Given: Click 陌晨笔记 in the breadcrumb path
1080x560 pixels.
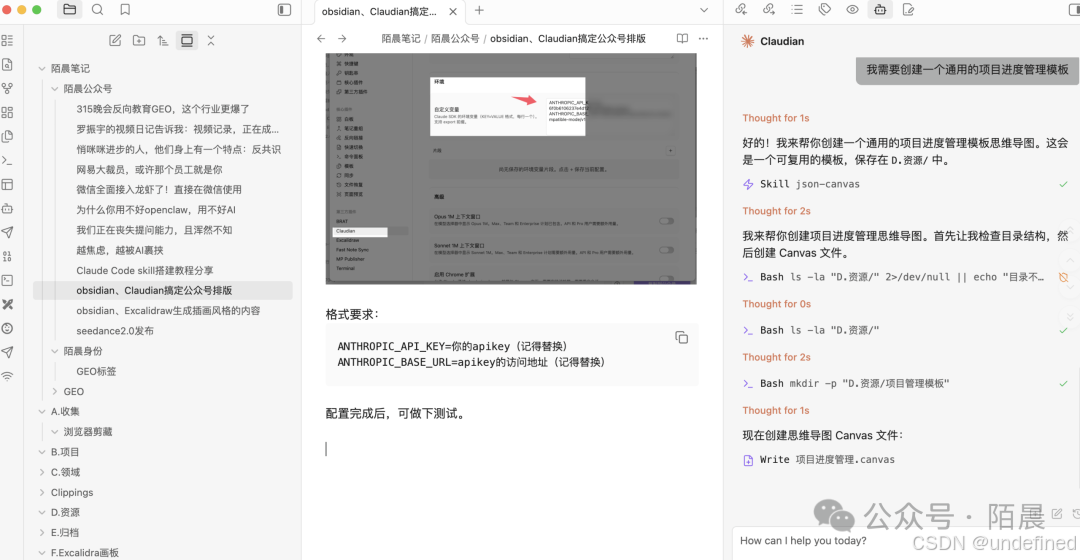Looking at the screenshot, I should (401, 39).
